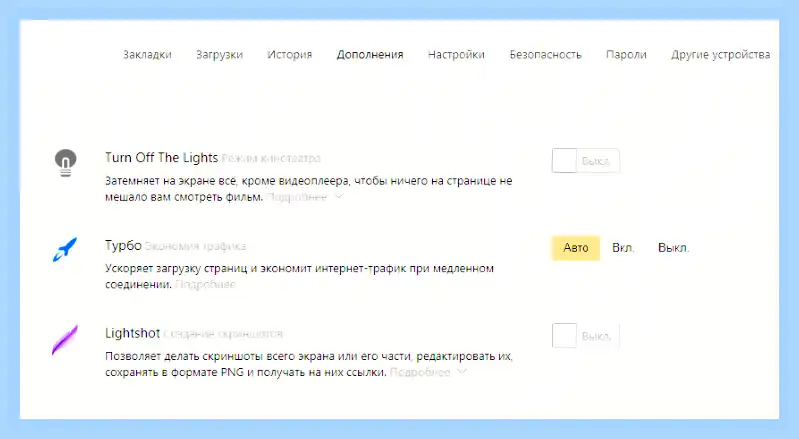The height and width of the screenshot is (439, 799).
Task: Set Turbo mode to Вкл.
Action: tap(623, 248)
